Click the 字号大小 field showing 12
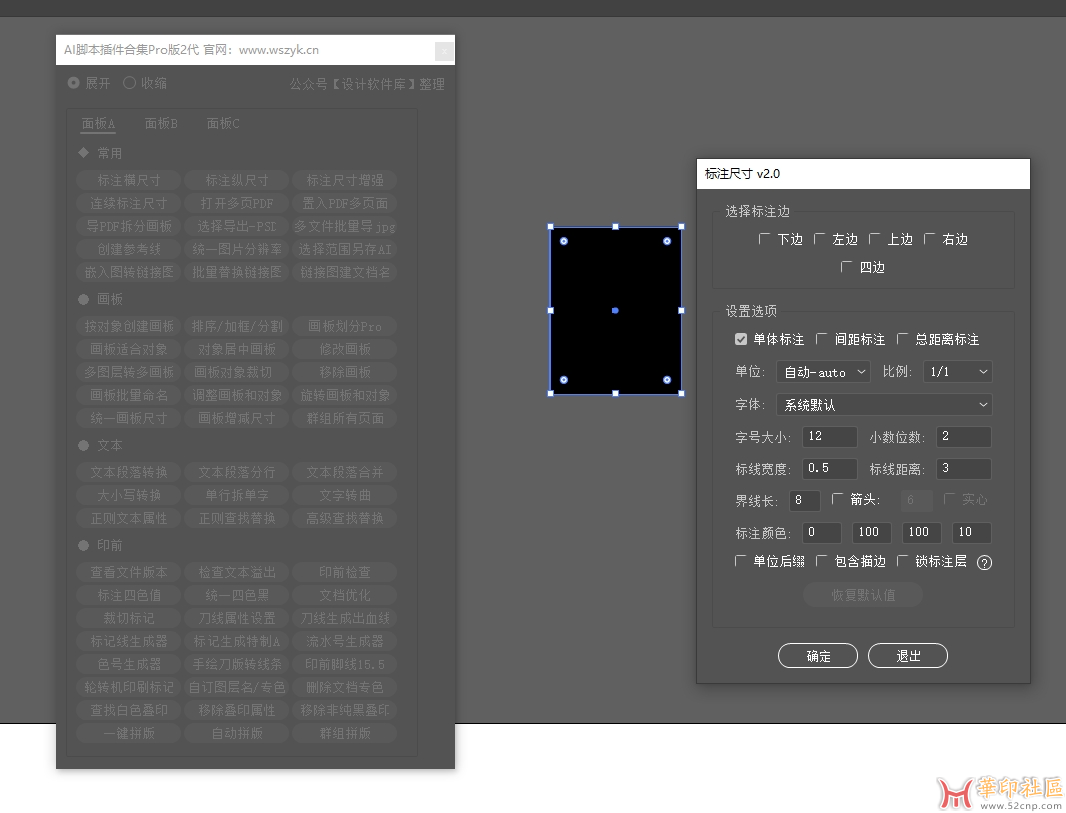 click(x=829, y=436)
